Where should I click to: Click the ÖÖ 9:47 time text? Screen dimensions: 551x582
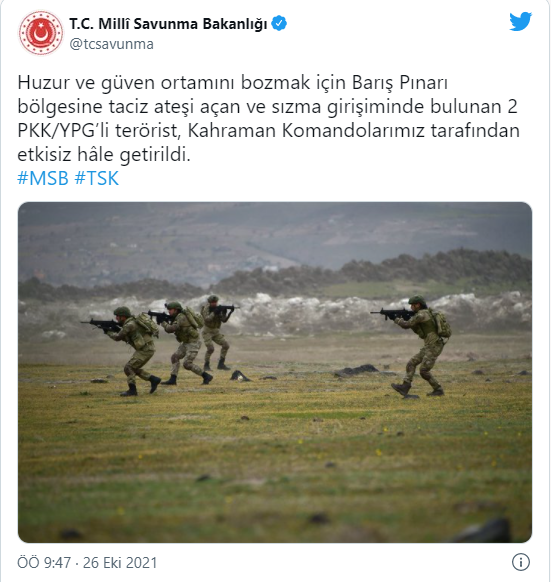pos(44,563)
